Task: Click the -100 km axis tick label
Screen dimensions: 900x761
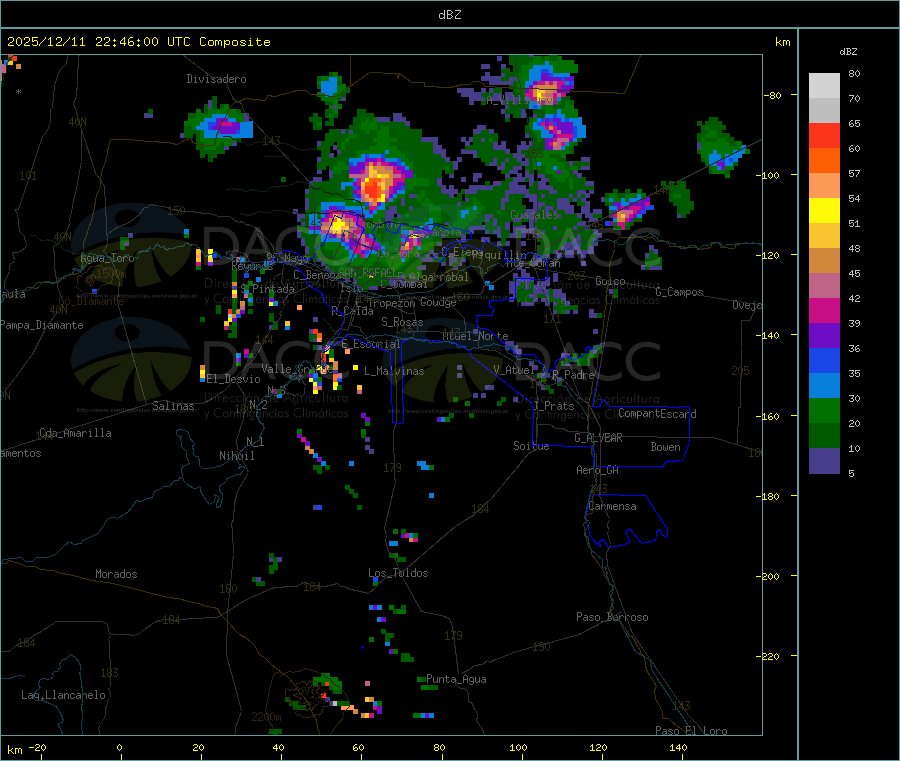Action: tap(767, 175)
